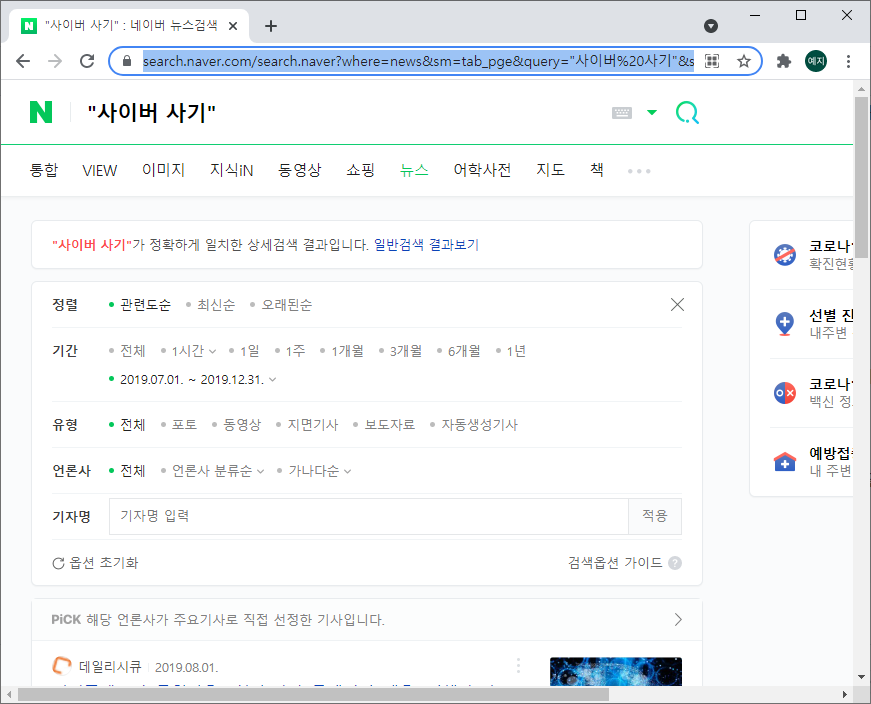Click the 데일리시큐 publisher logo
Image resolution: width=871 pixels, height=704 pixels.
tap(62, 666)
